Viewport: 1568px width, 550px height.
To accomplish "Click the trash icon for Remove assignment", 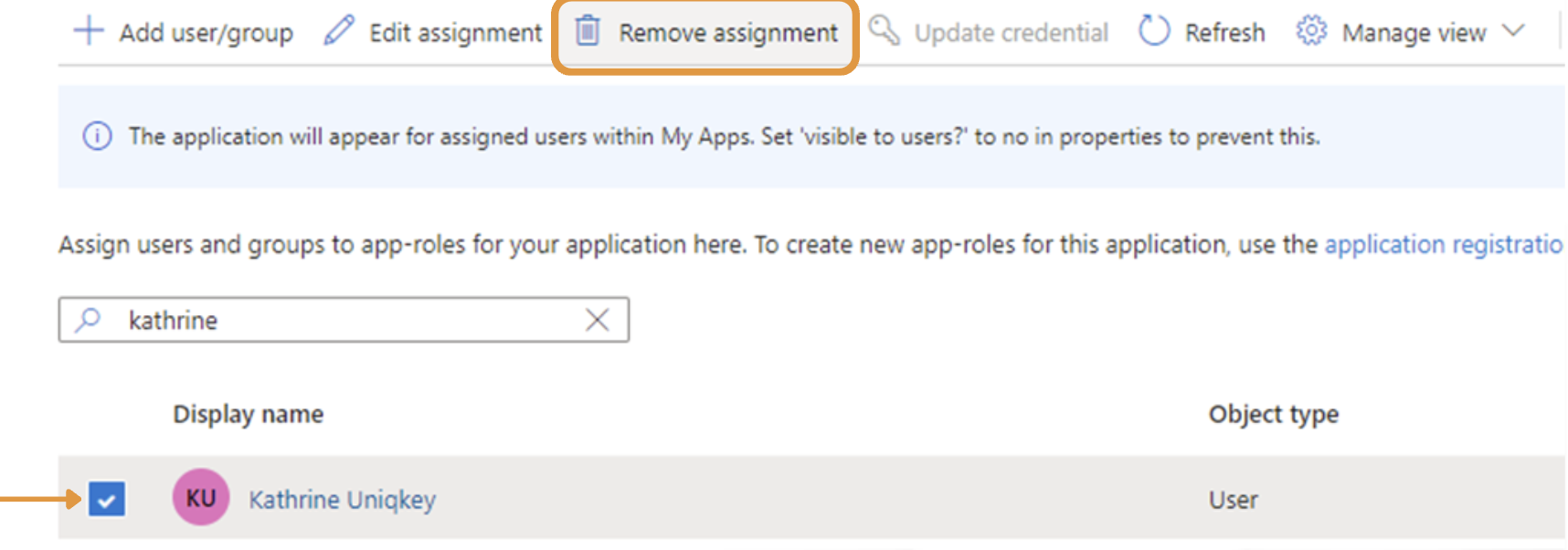I will (x=588, y=31).
